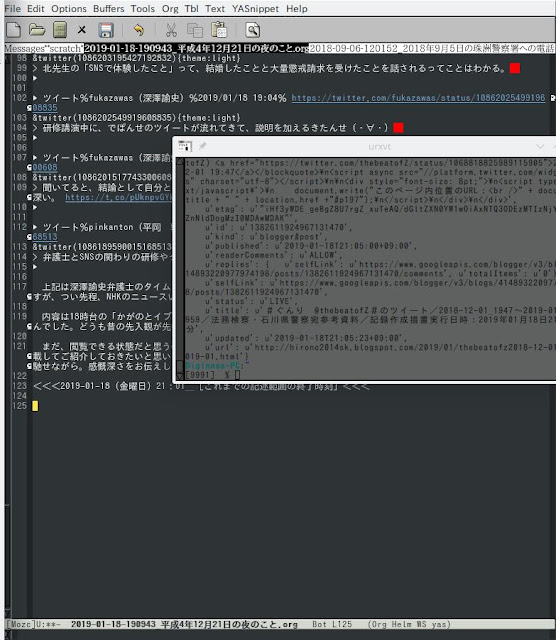Select the 2019-01-18-190943 org buffer tab
The height and width of the screenshot is (640, 556).
(x=196, y=48)
